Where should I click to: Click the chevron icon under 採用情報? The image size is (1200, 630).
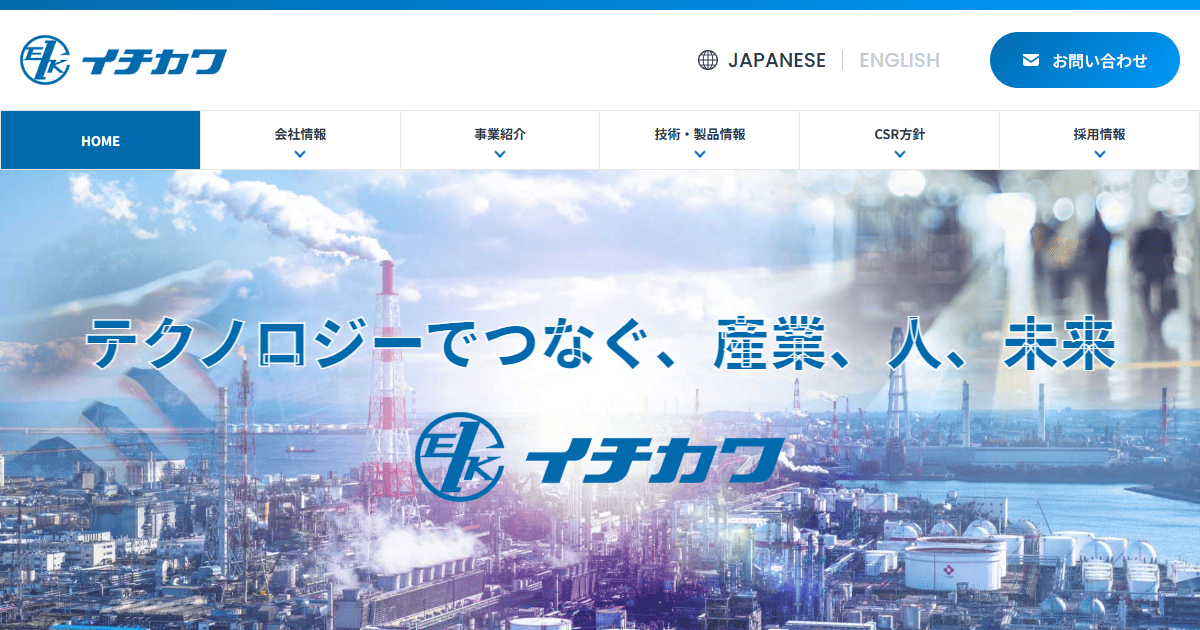click(x=1100, y=153)
